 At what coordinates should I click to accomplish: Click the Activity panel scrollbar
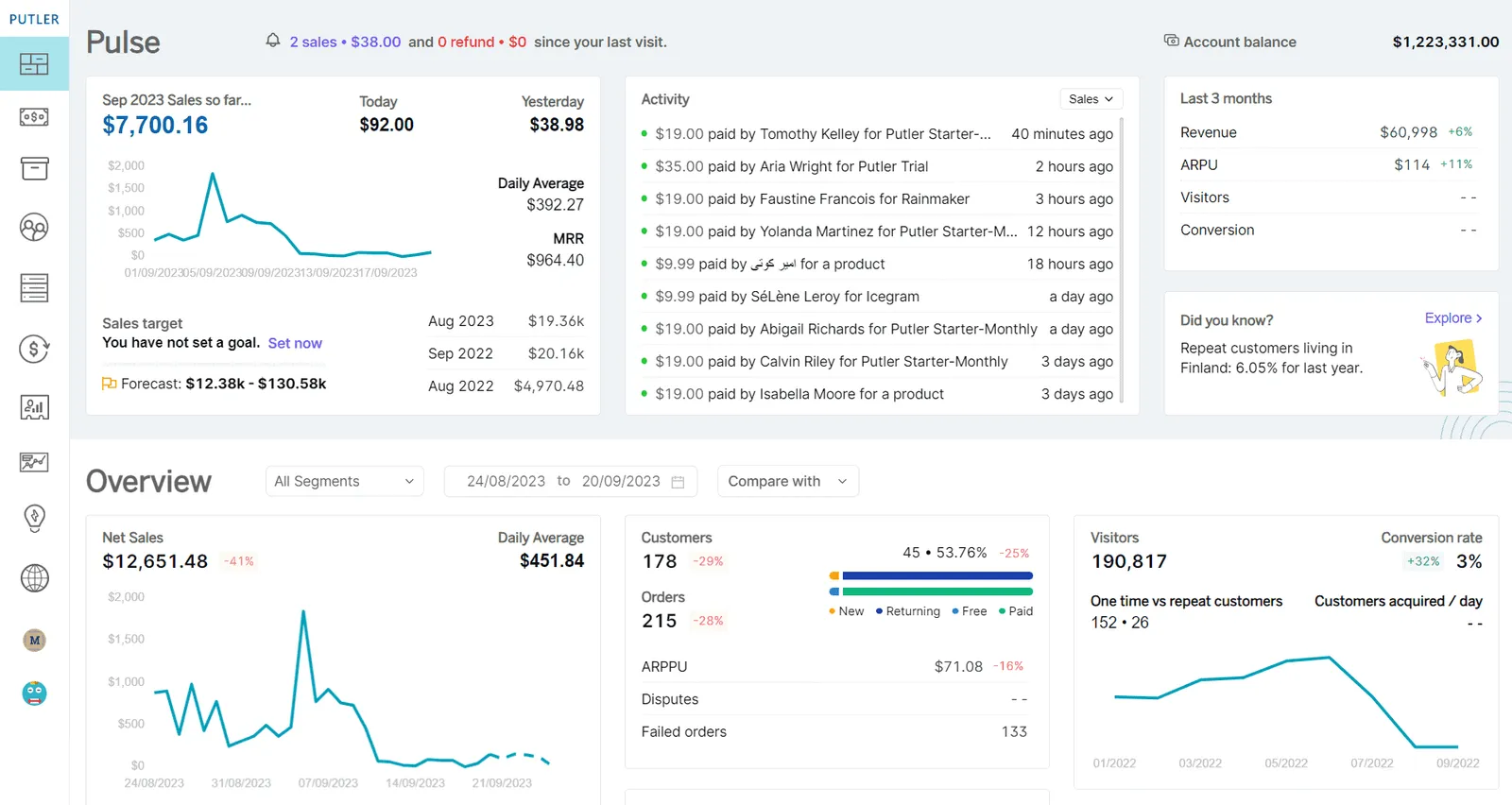click(x=1122, y=260)
